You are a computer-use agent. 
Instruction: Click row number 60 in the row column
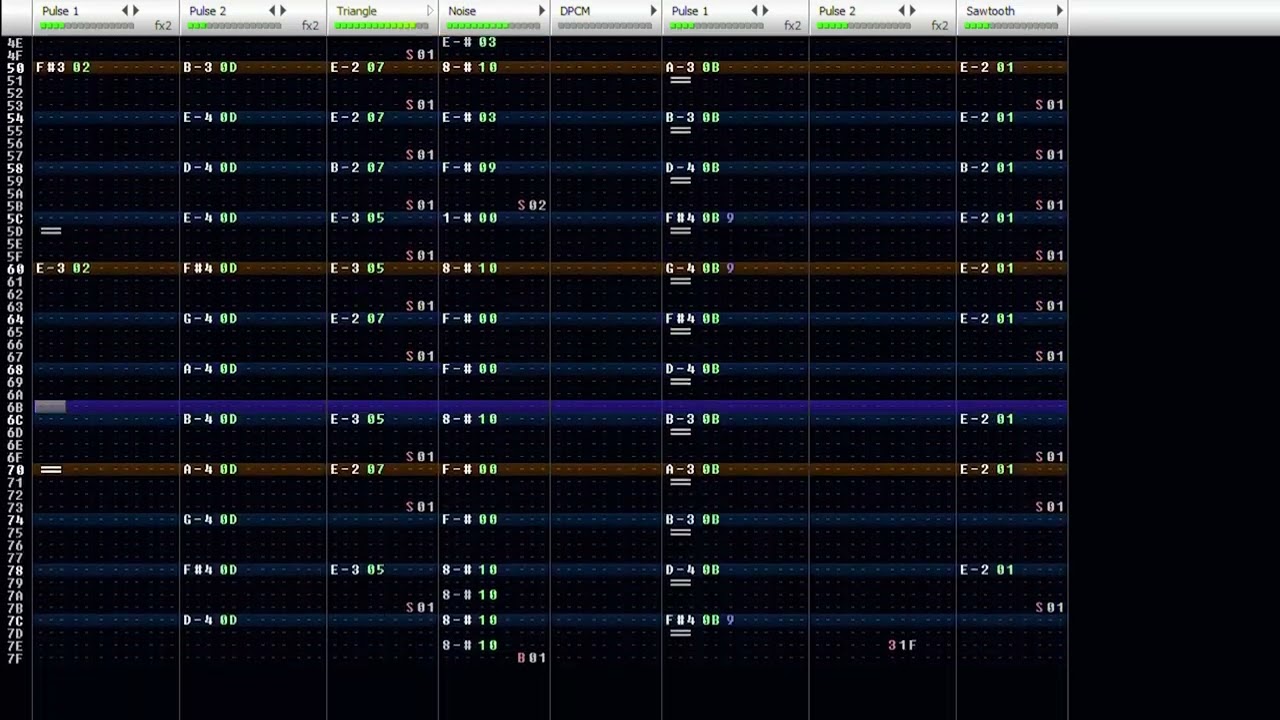point(15,269)
